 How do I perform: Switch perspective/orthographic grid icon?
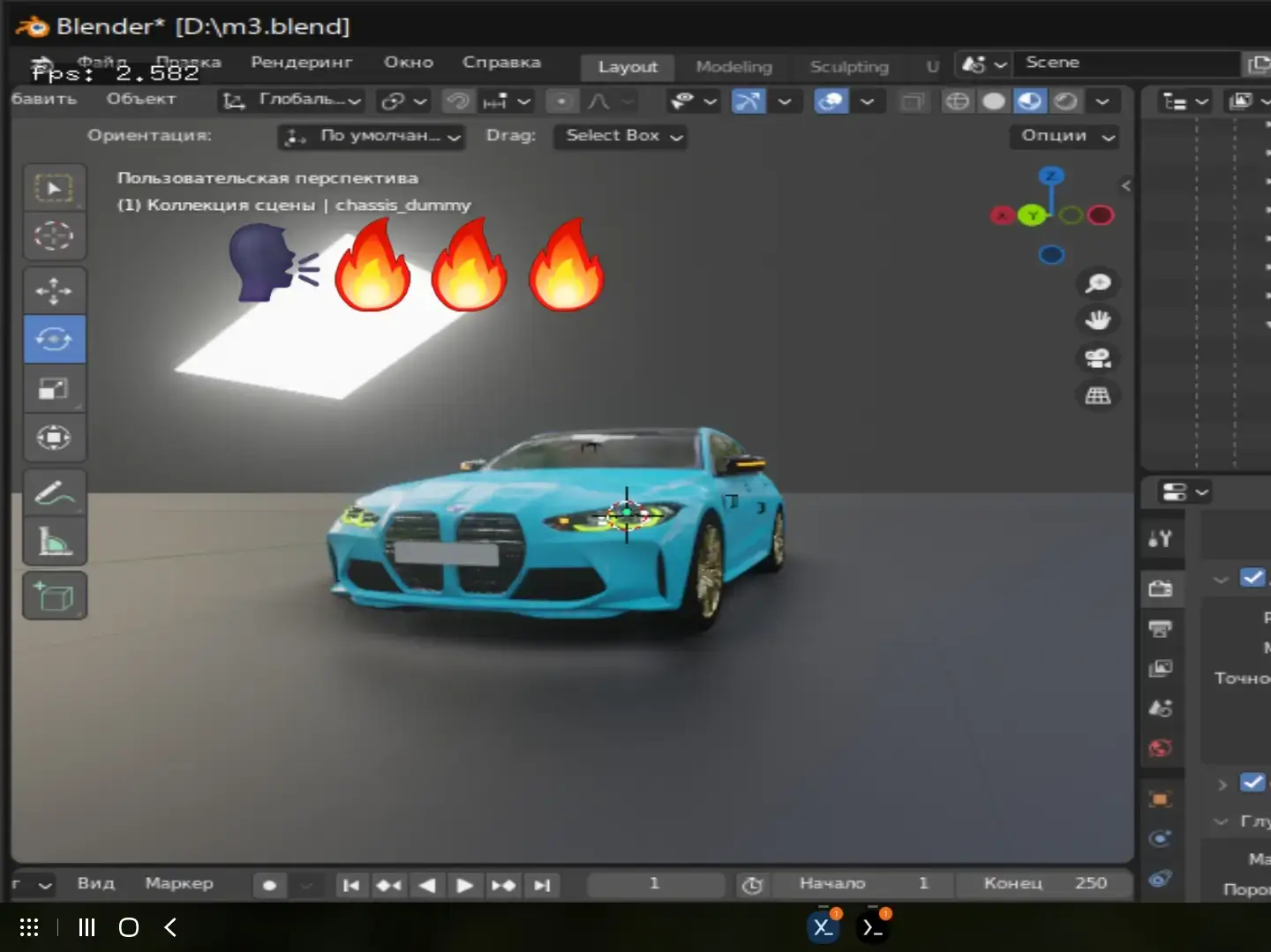[x=1097, y=395]
